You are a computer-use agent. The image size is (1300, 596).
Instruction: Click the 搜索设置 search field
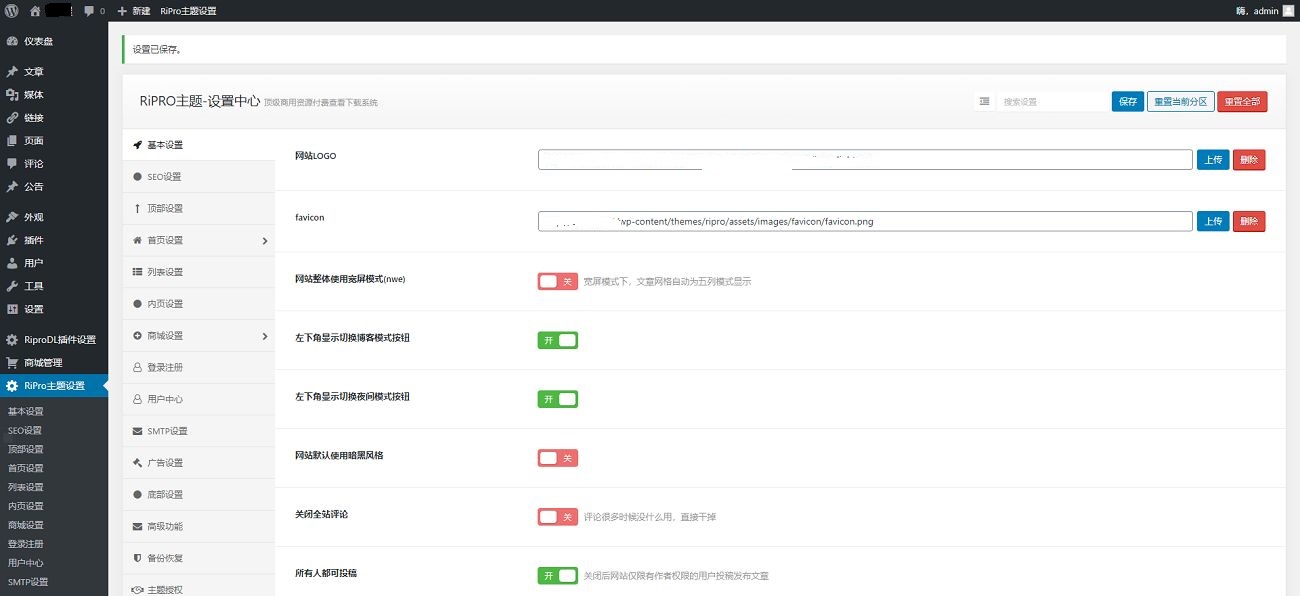(1052, 101)
